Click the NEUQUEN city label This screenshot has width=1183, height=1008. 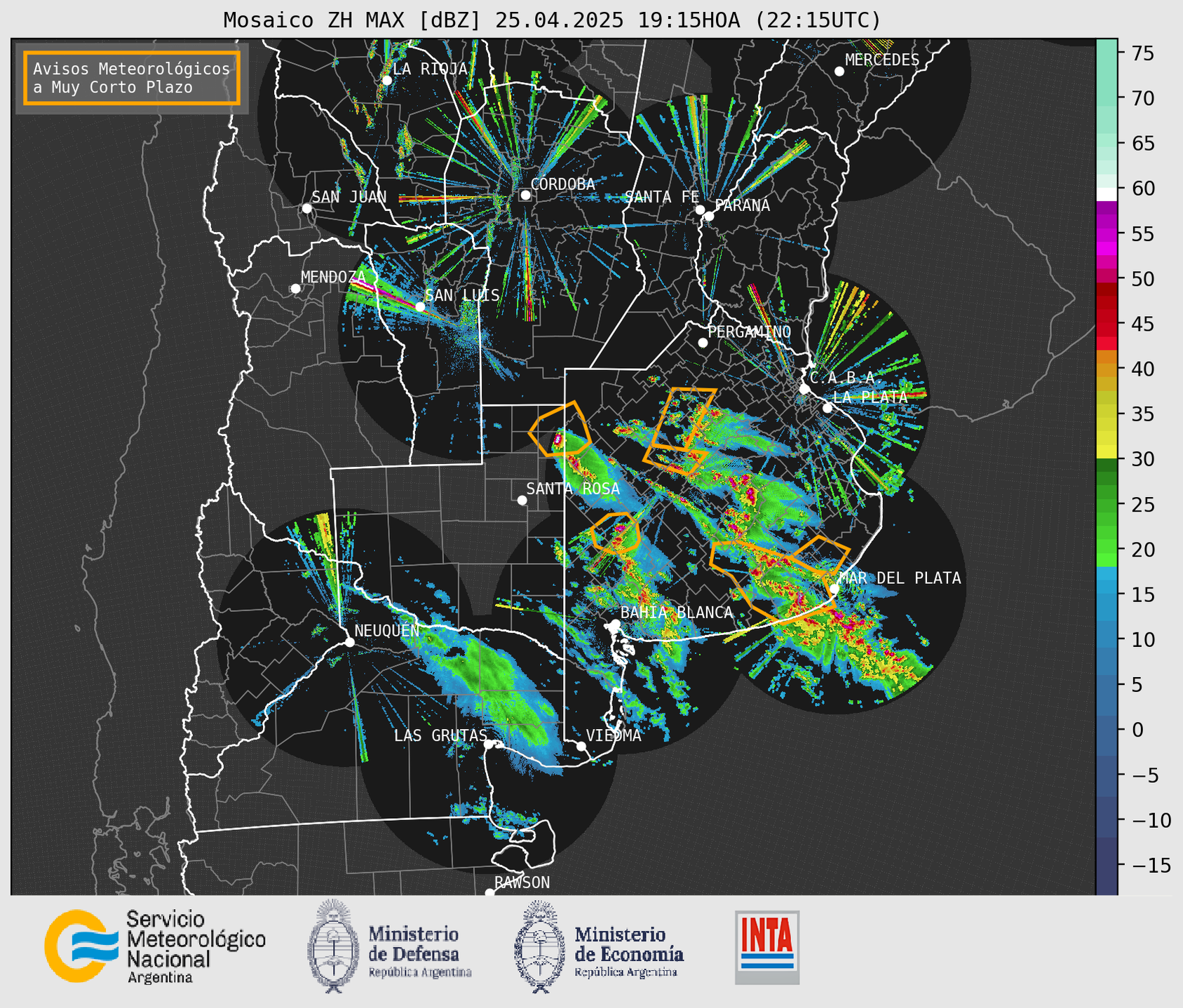pyautogui.click(x=387, y=631)
